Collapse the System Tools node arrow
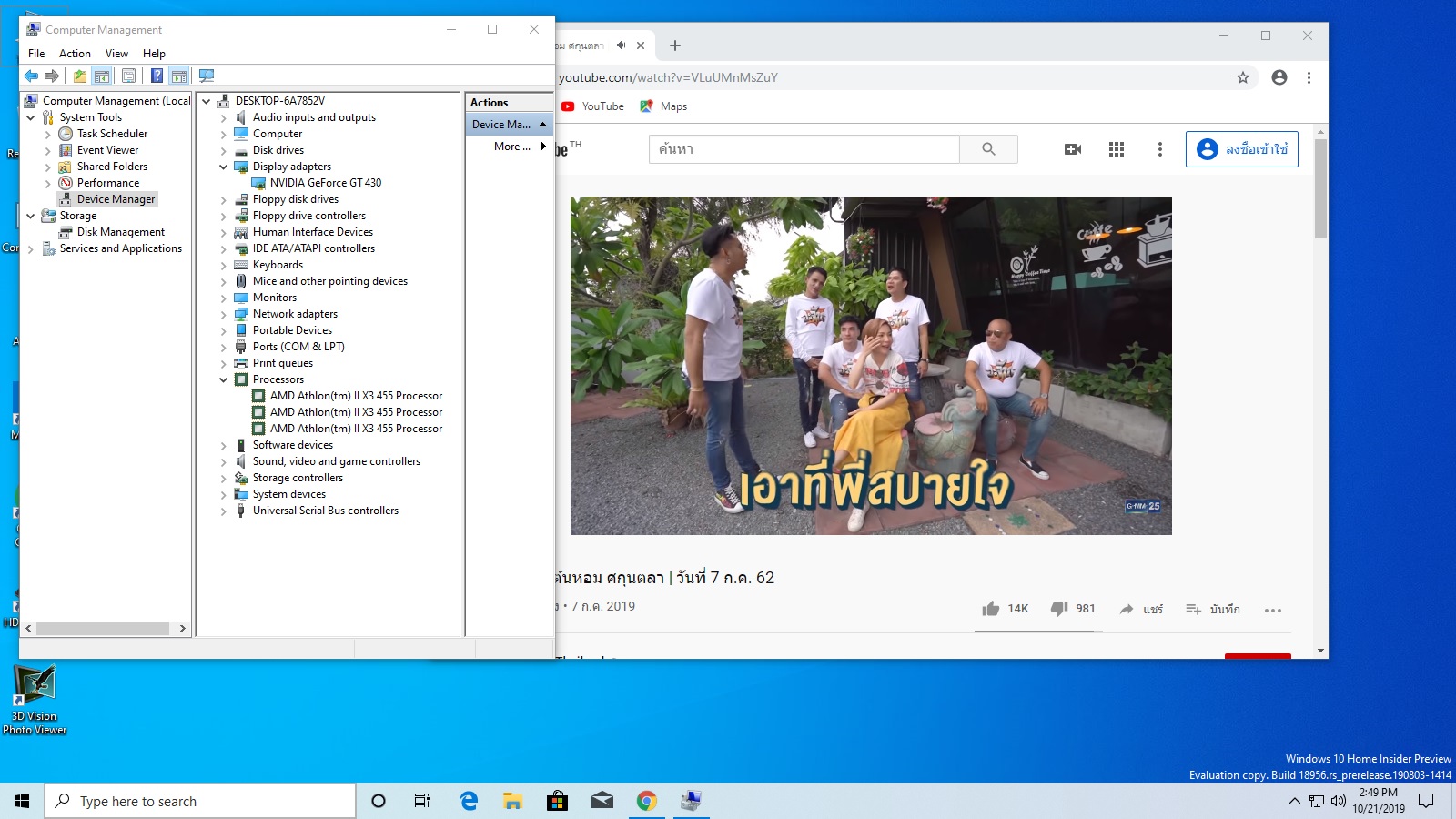Image resolution: width=1456 pixels, height=819 pixels. [31, 117]
